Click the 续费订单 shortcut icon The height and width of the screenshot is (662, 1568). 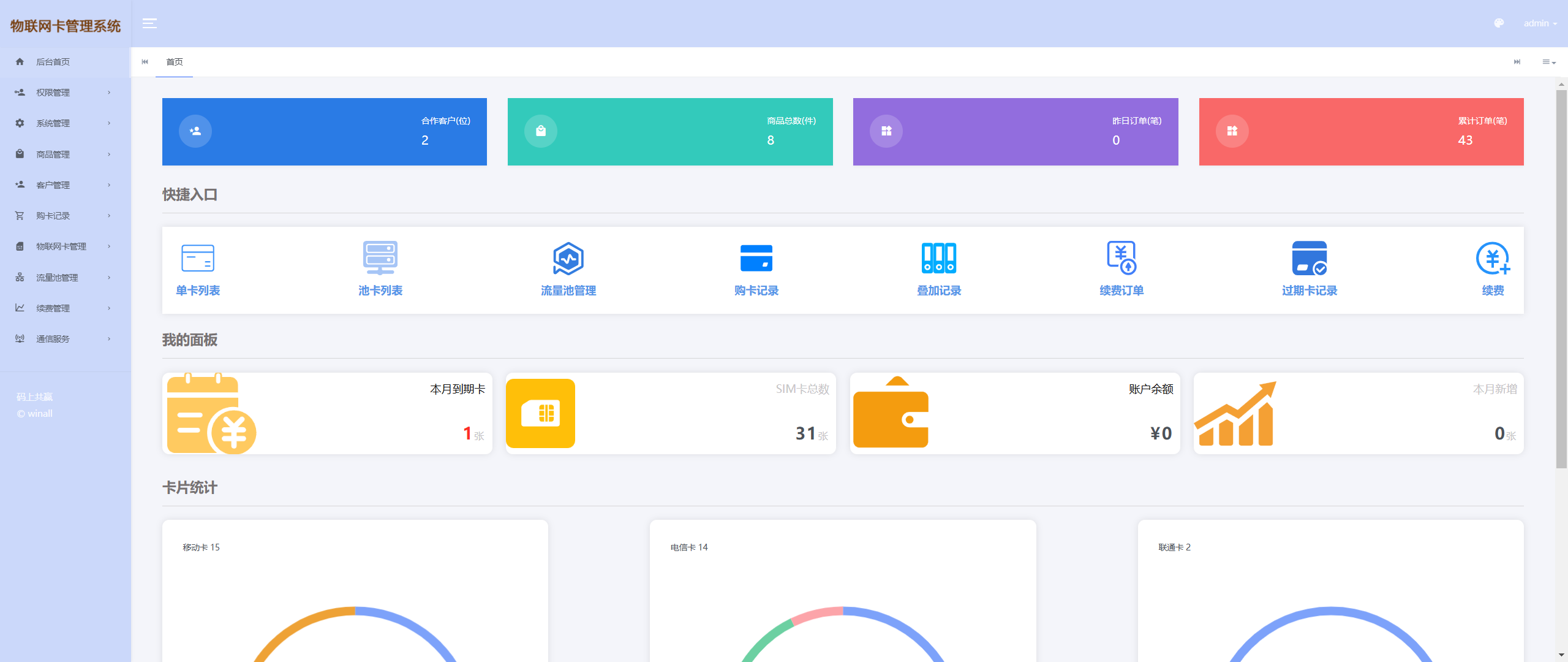pos(1121,258)
